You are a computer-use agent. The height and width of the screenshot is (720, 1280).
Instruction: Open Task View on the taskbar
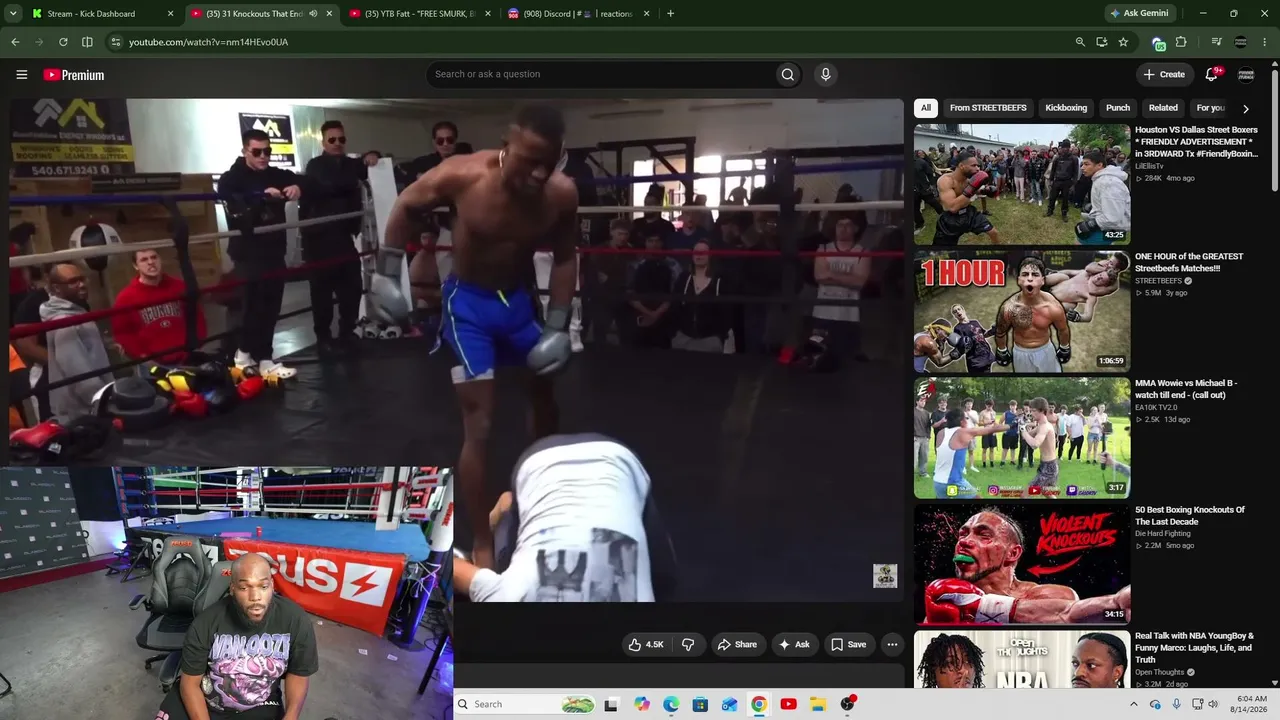[611, 704]
